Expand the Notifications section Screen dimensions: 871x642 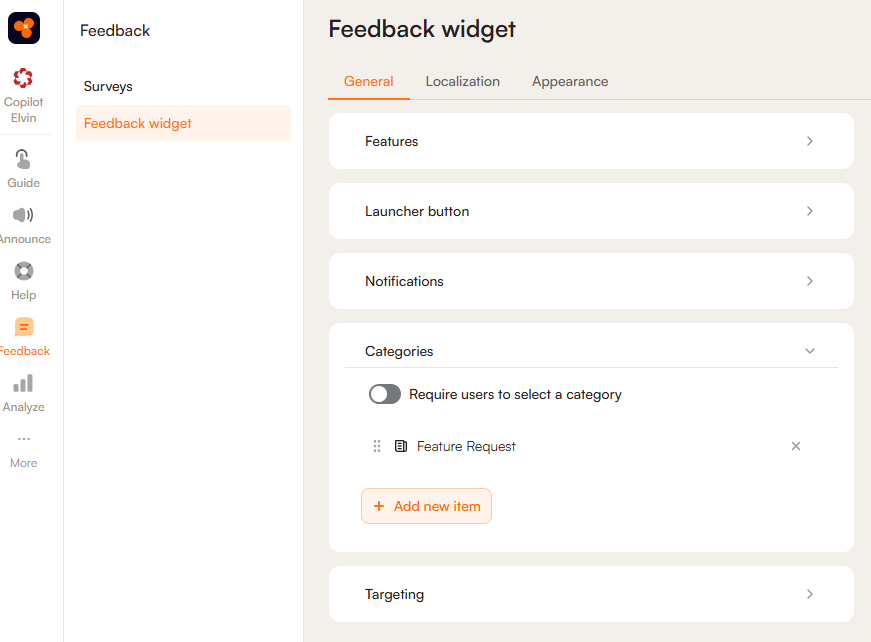point(809,281)
